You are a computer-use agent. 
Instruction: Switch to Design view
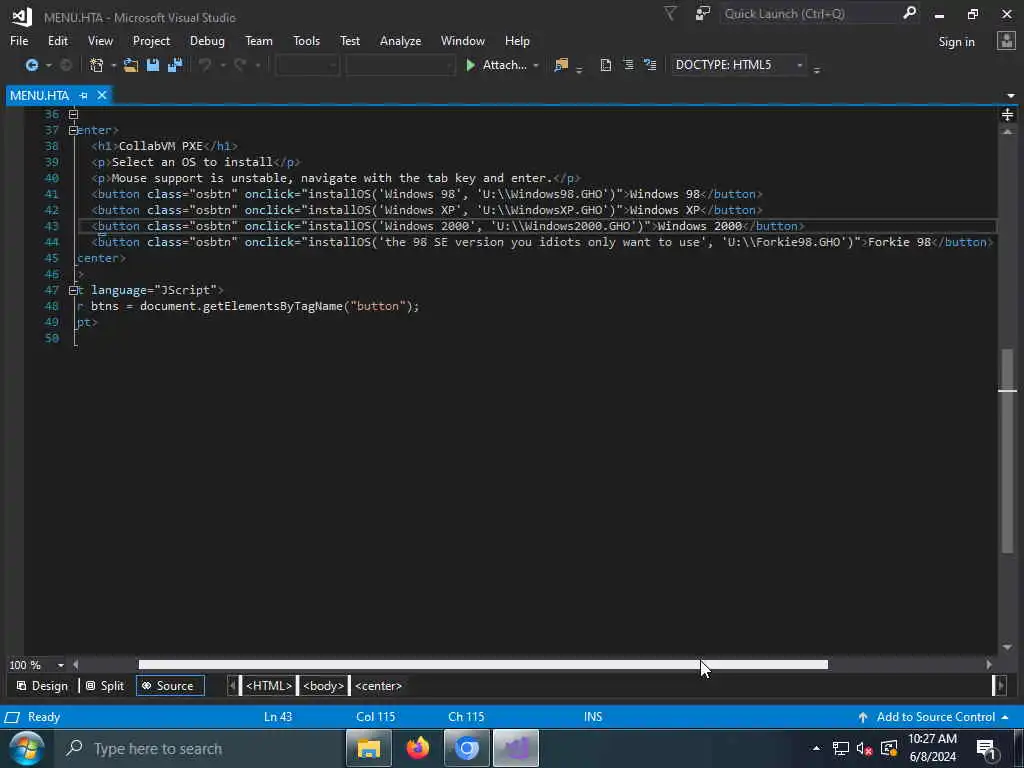tap(42, 686)
